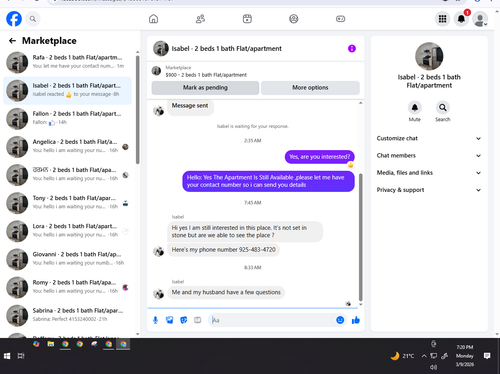
Task: Open Windows action center notifications
Action: pyautogui.click(x=487, y=356)
